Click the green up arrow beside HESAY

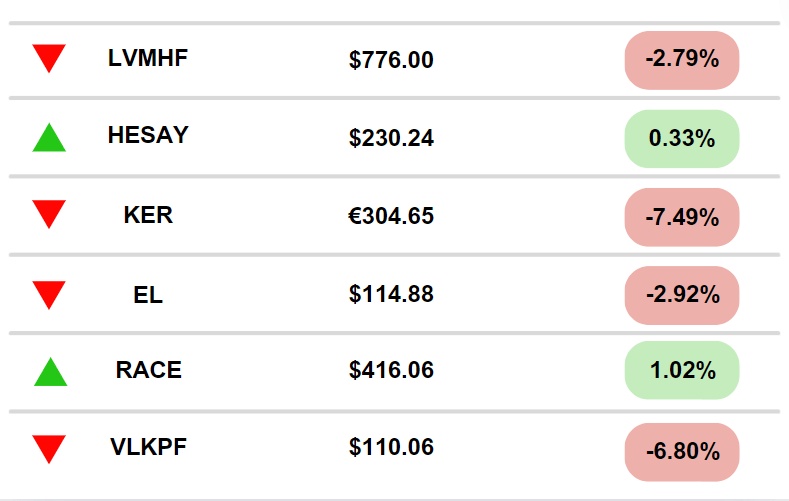[x=49, y=137]
